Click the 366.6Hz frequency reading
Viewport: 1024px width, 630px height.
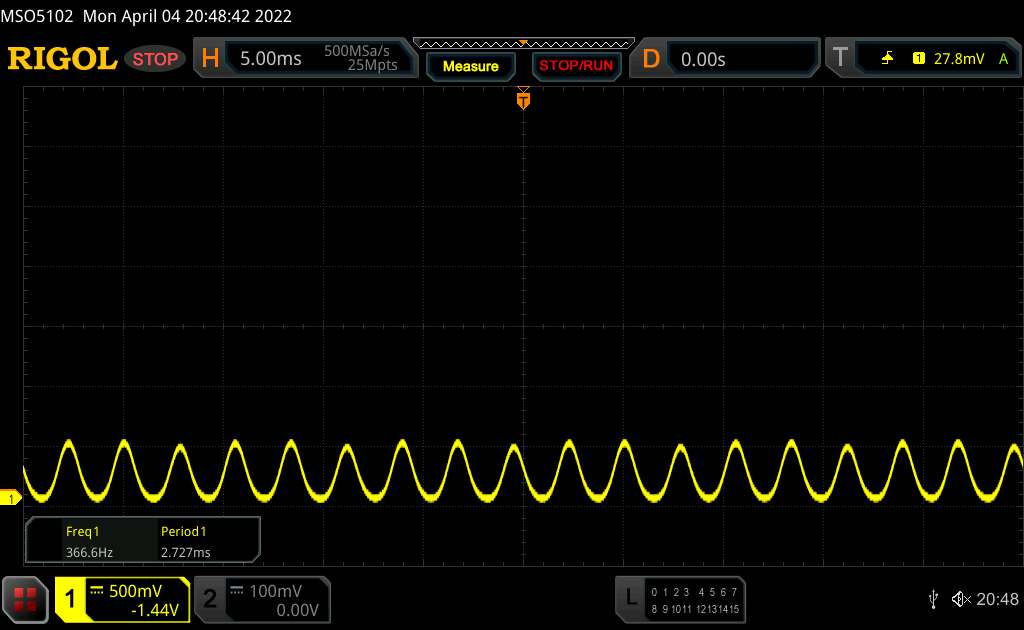[89, 552]
